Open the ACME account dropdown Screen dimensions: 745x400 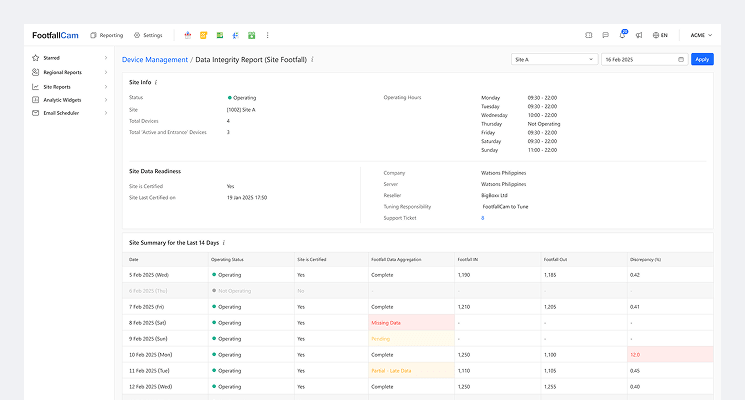(701, 35)
